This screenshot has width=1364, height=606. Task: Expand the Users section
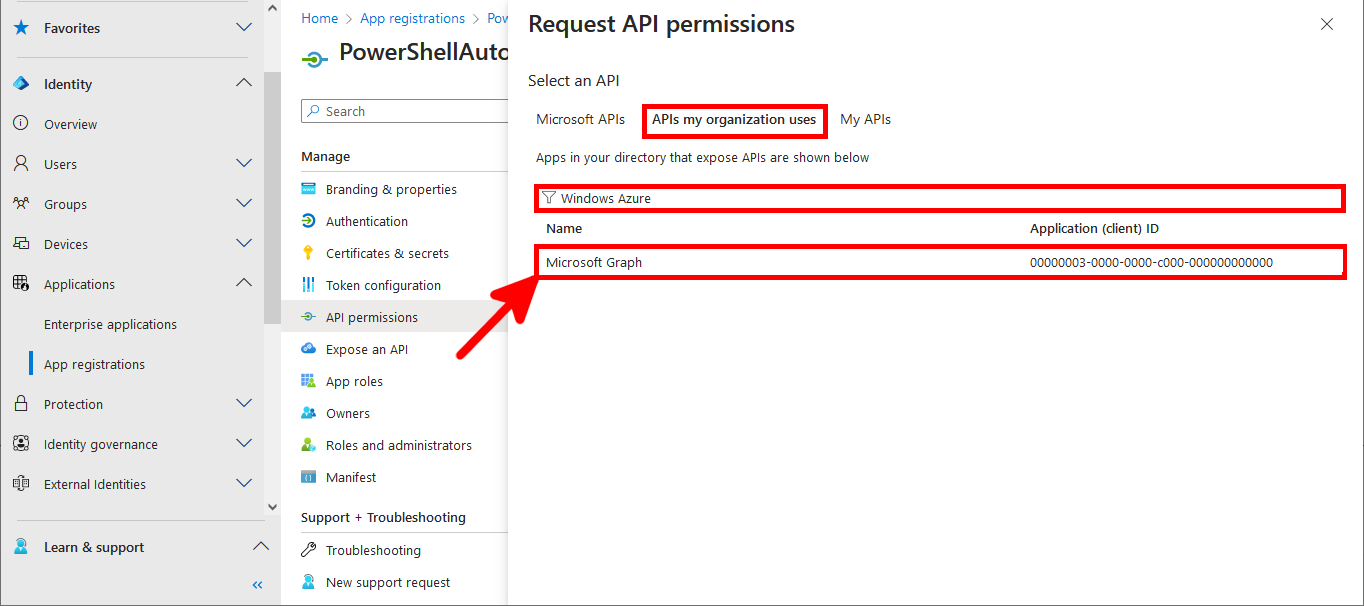(243, 164)
